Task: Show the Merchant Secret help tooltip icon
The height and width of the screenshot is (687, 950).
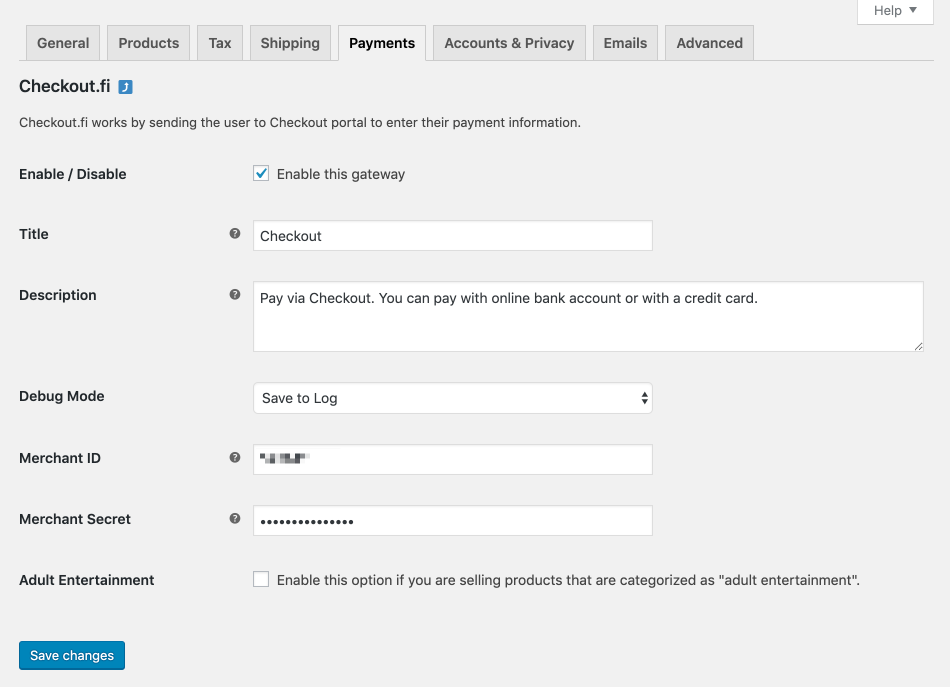Action: (x=235, y=519)
